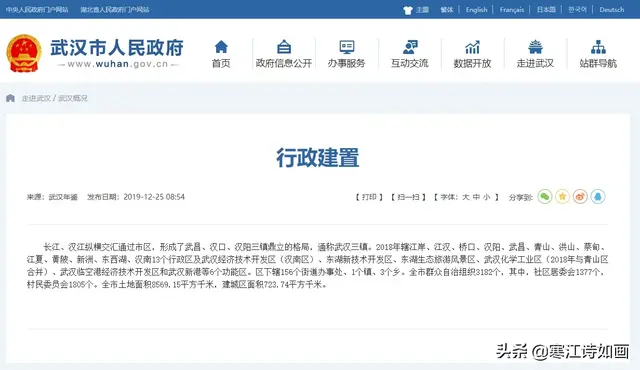The width and height of the screenshot is (640, 370).
Task: Click the 行政建置 article heading
Action: (x=318, y=157)
